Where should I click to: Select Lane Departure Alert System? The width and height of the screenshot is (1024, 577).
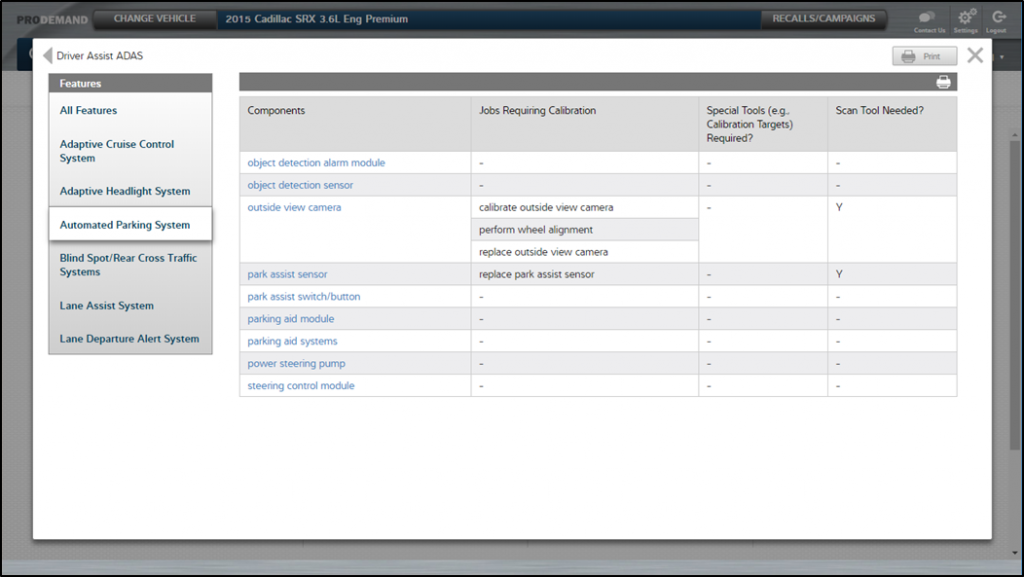tap(129, 339)
